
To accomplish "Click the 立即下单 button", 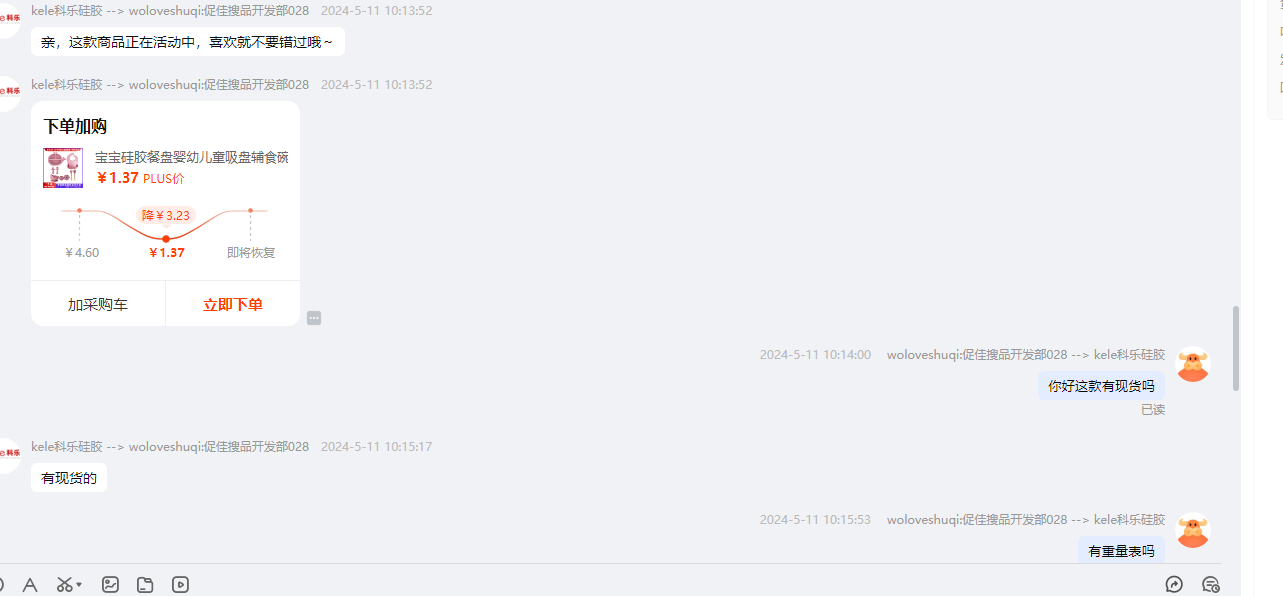I will point(233,304).
